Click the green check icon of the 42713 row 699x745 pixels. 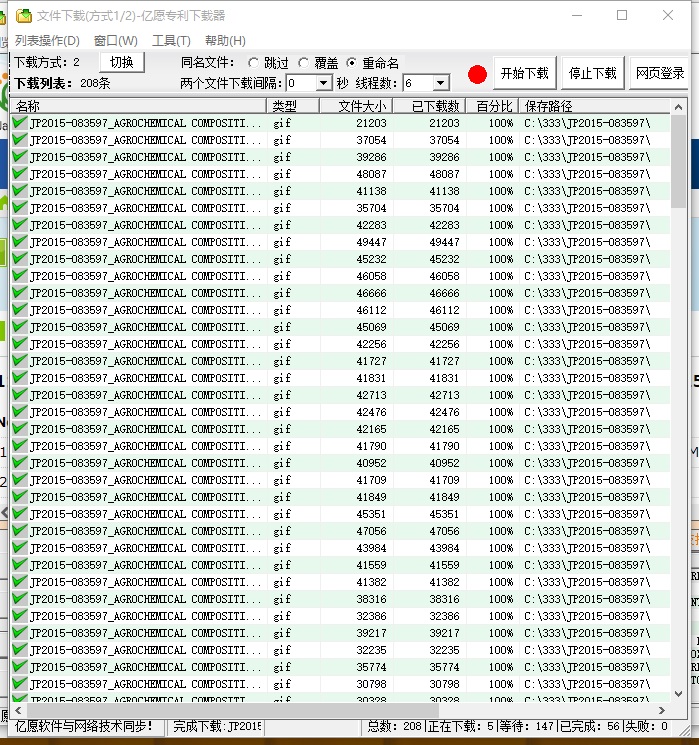[x=20, y=395]
